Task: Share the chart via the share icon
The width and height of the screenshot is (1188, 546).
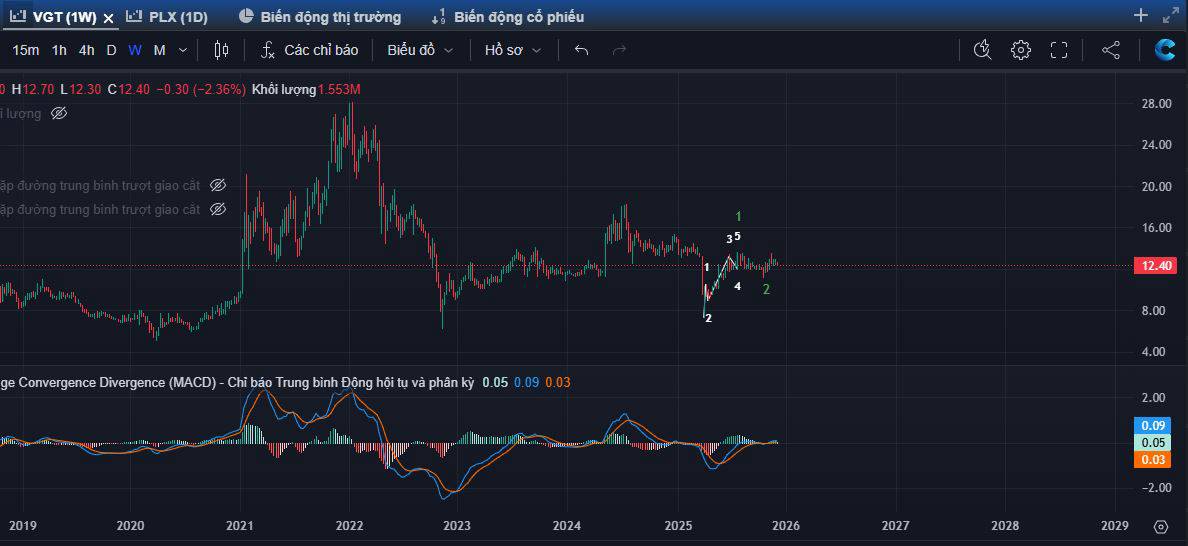Action: 1110,50
